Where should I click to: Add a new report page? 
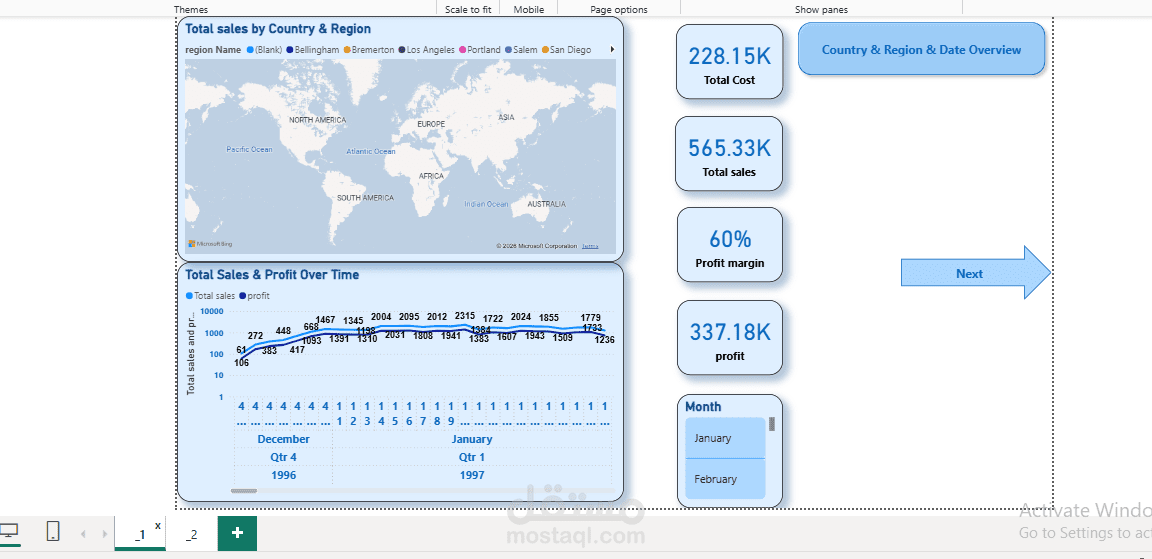237,533
